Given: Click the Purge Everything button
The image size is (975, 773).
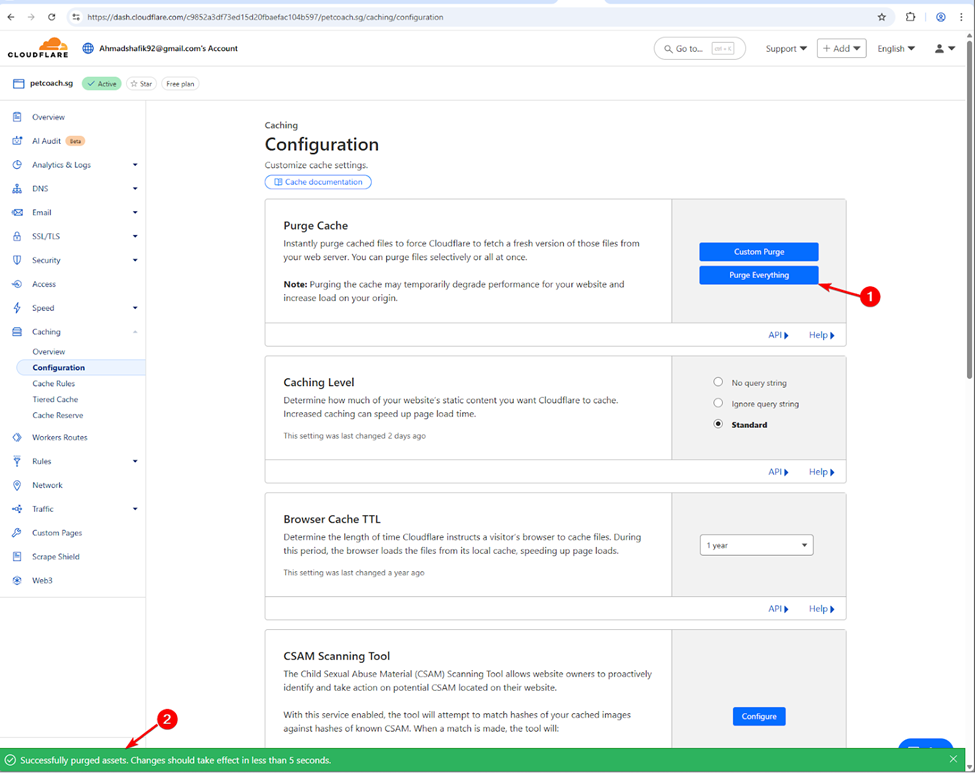Looking at the screenshot, I should 759,275.
